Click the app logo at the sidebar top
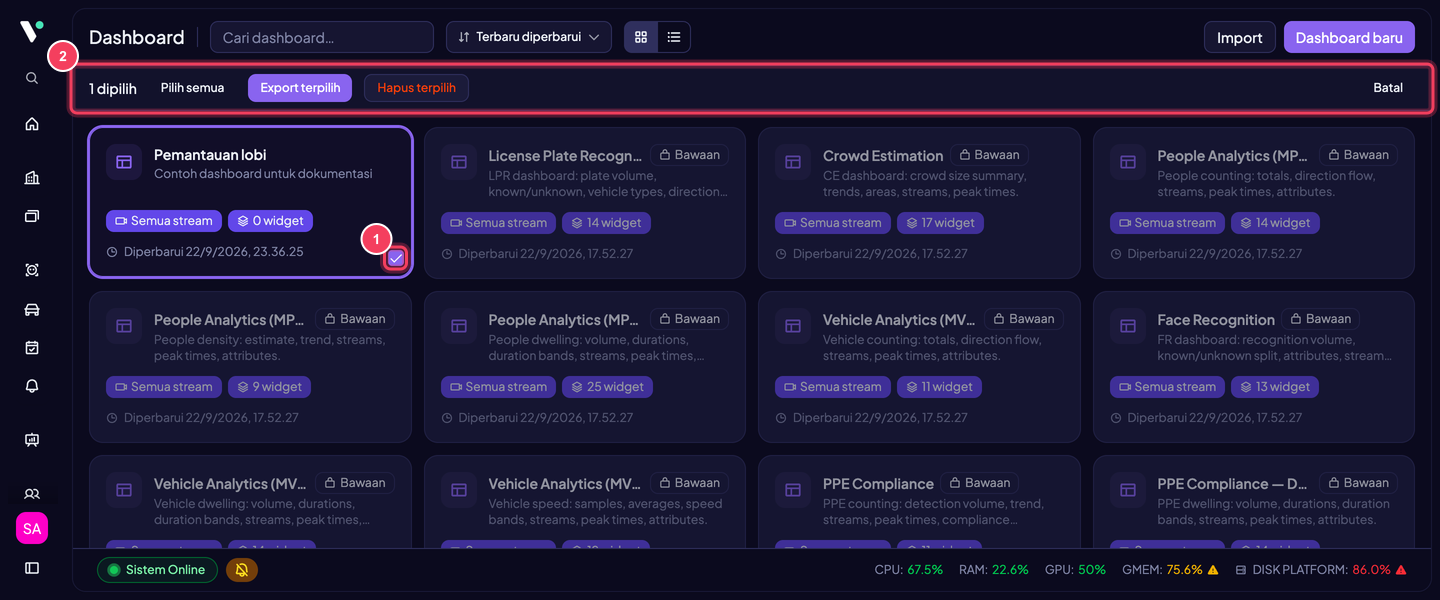Screen dimensions: 1440x600 (32, 31)
